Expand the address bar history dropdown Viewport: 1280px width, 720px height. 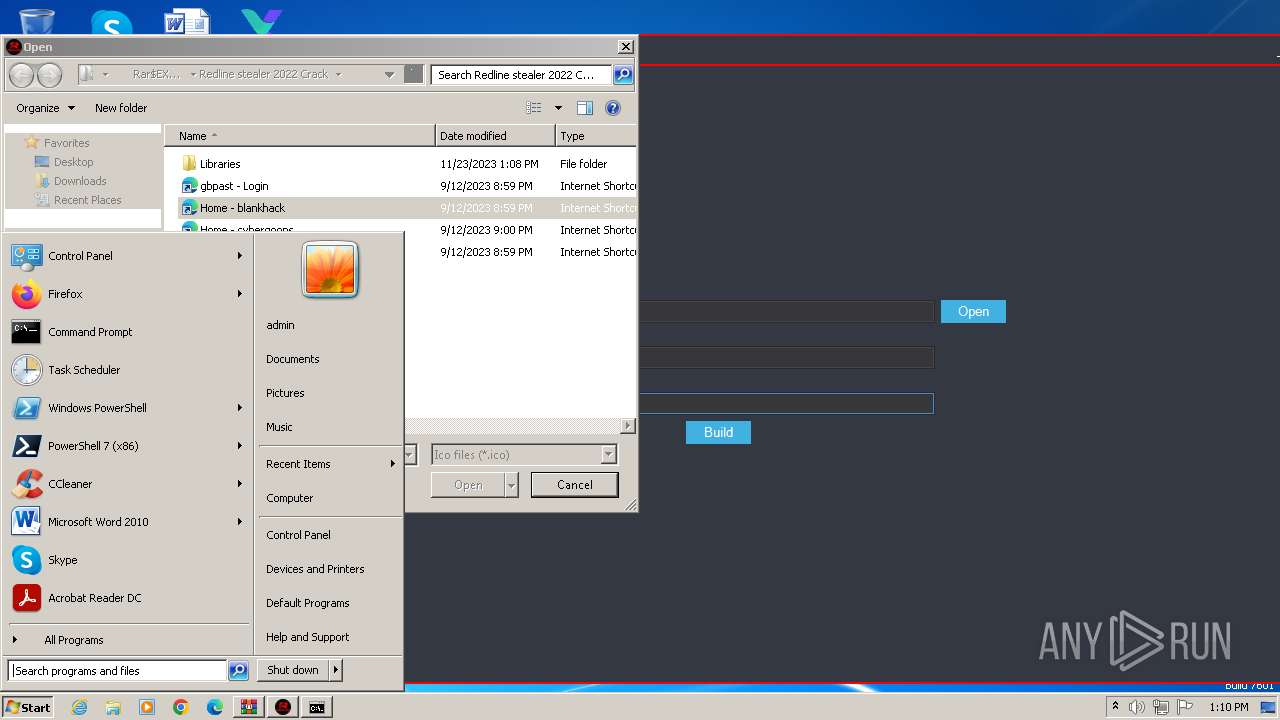389,75
